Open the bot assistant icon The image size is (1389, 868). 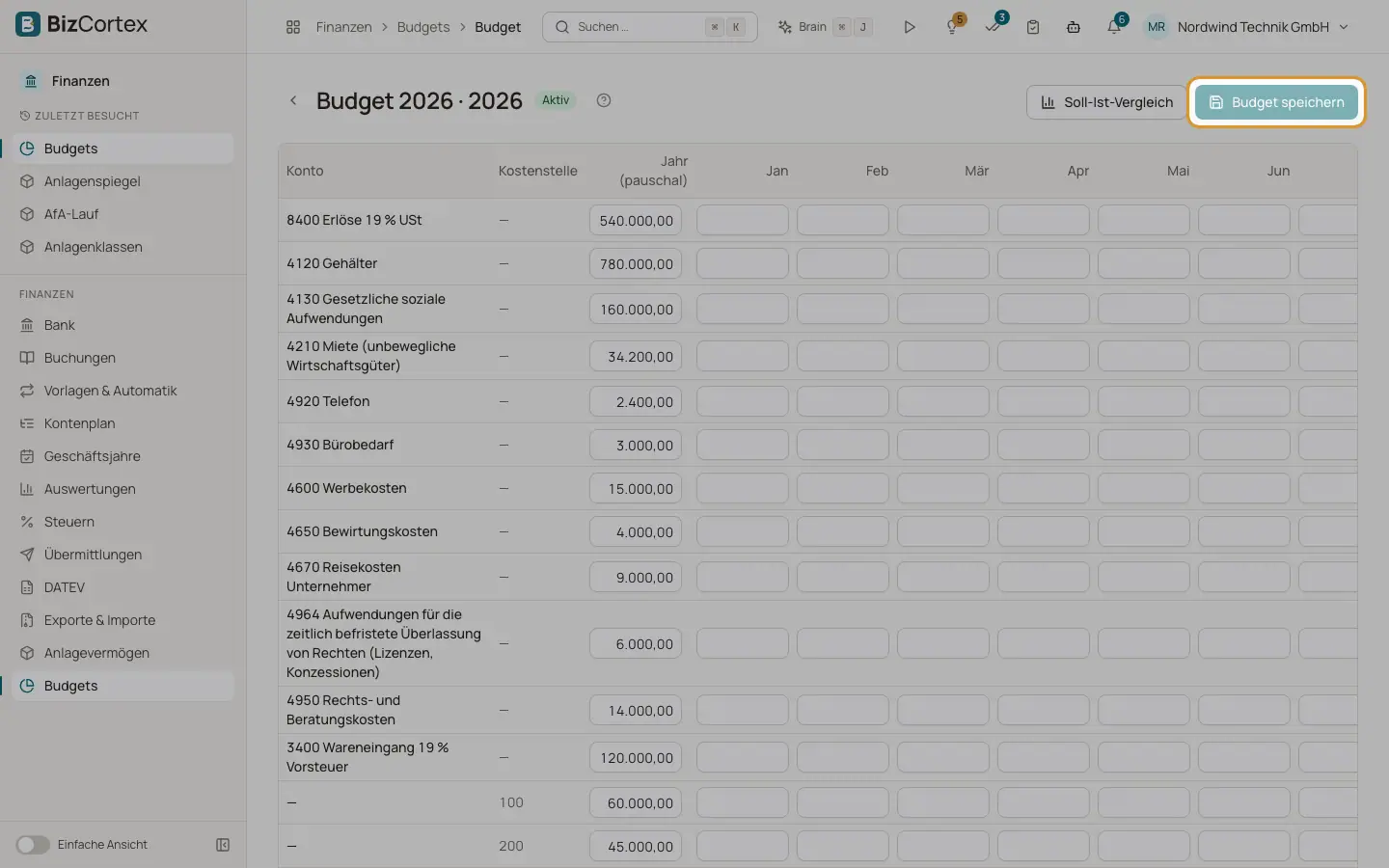point(1074,27)
